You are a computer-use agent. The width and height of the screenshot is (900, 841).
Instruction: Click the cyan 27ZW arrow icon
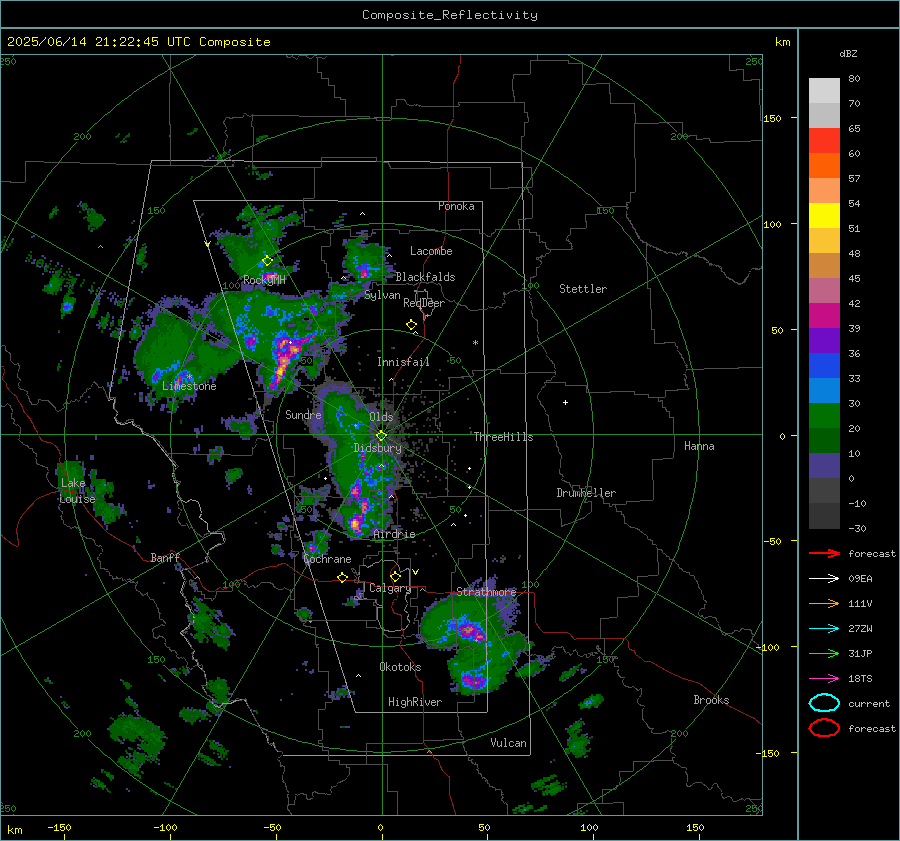tap(824, 629)
